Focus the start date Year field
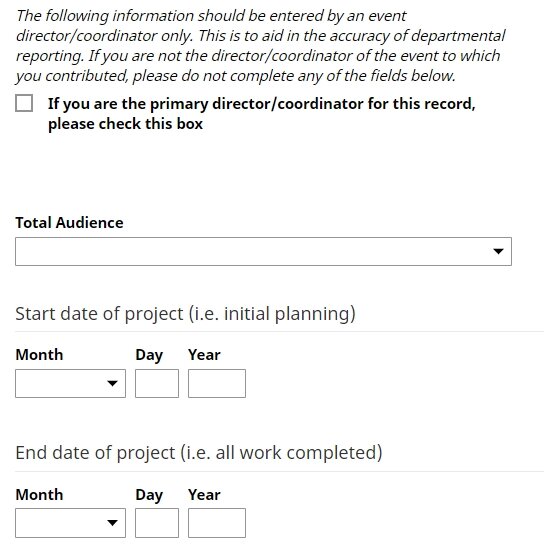The width and height of the screenshot is (544, 549). [217, 383]
